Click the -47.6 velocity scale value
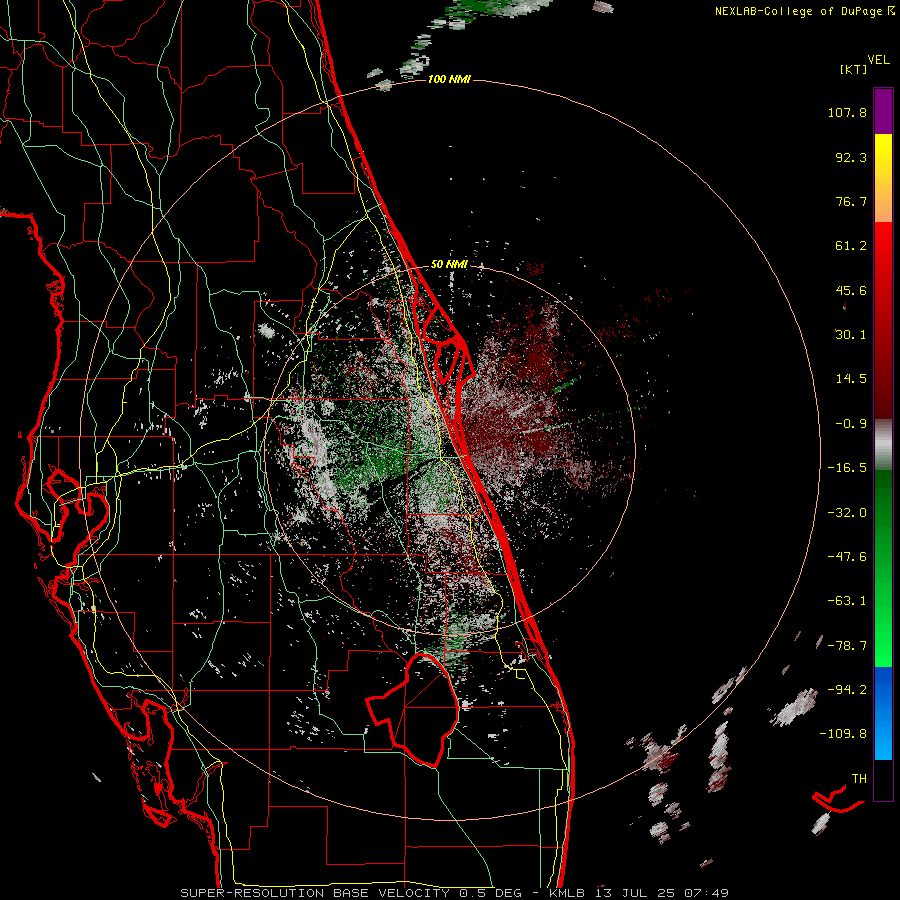Screen dimensions: 900x900 847,557
